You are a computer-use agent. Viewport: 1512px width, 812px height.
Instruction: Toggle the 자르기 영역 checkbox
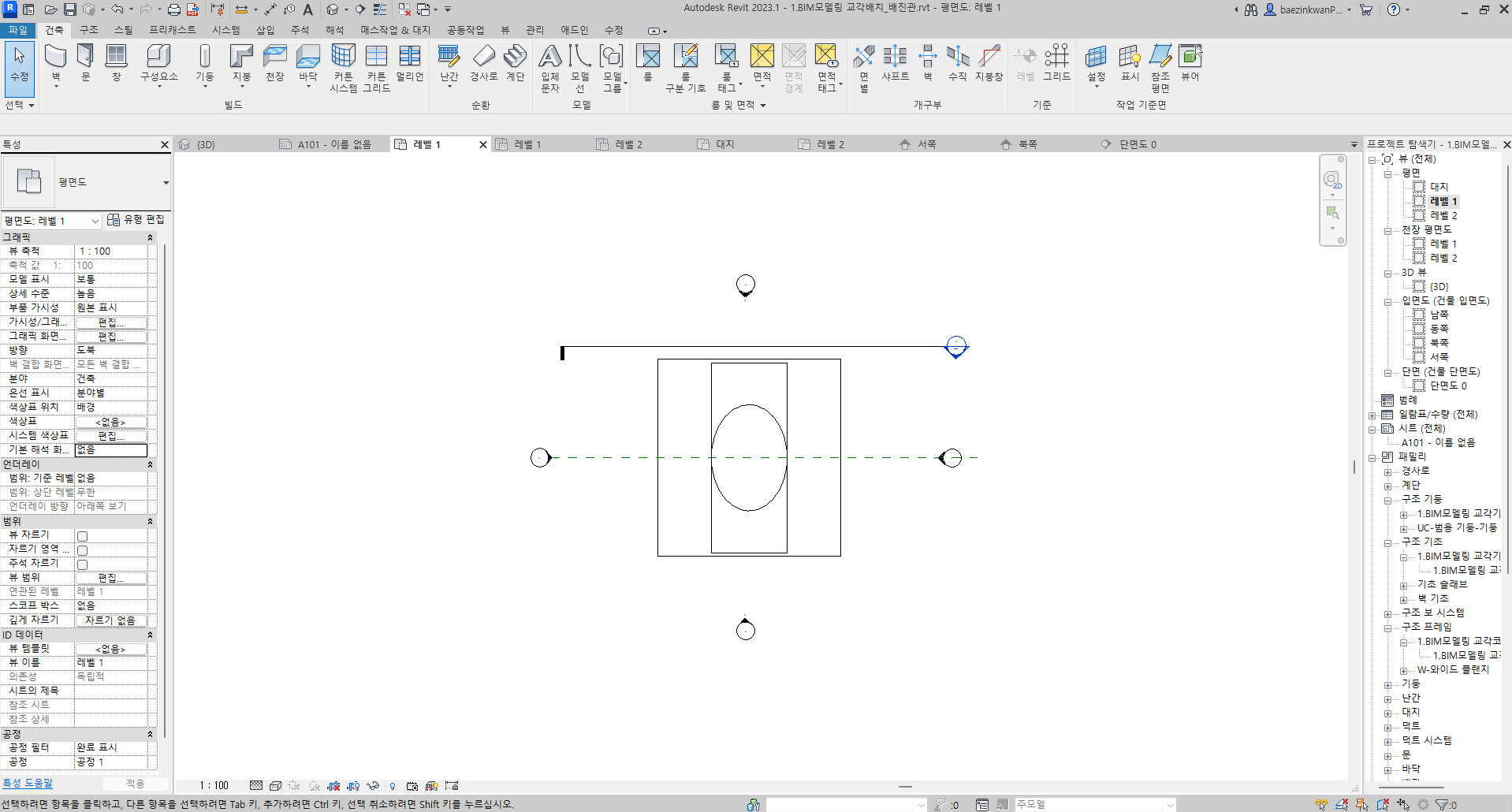coord(83,550)
